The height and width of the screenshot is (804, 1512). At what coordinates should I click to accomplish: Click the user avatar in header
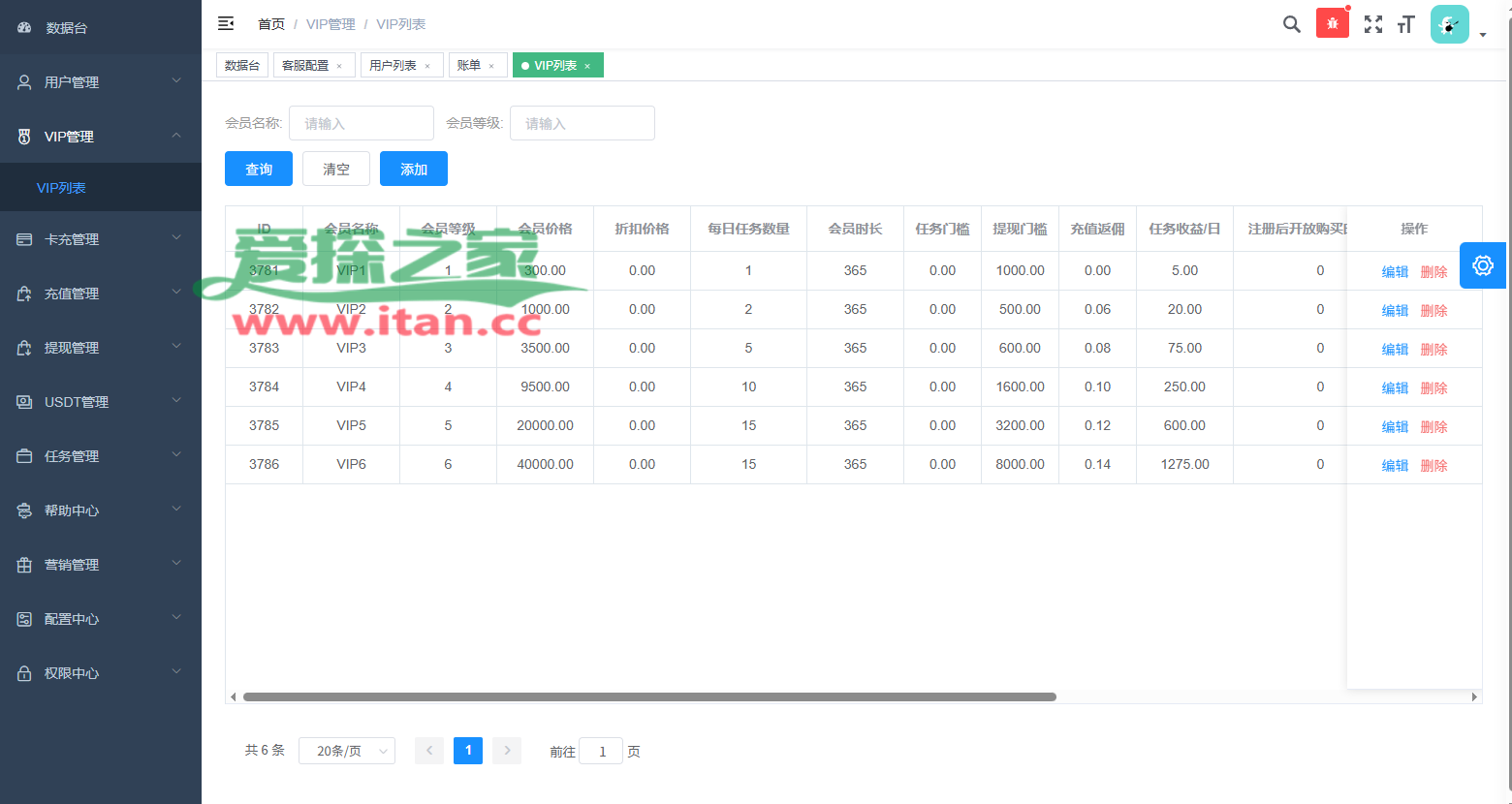[1449, 24]
